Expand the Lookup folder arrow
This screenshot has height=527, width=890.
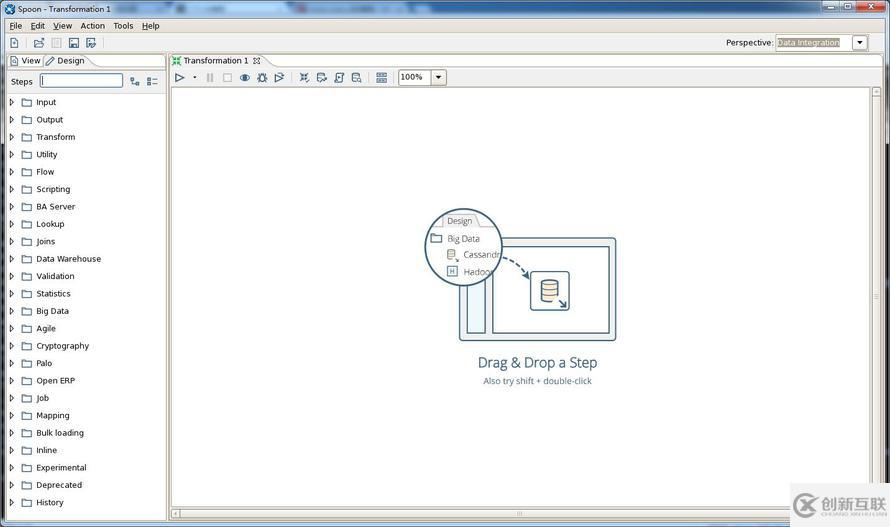(x=11, y=224)
